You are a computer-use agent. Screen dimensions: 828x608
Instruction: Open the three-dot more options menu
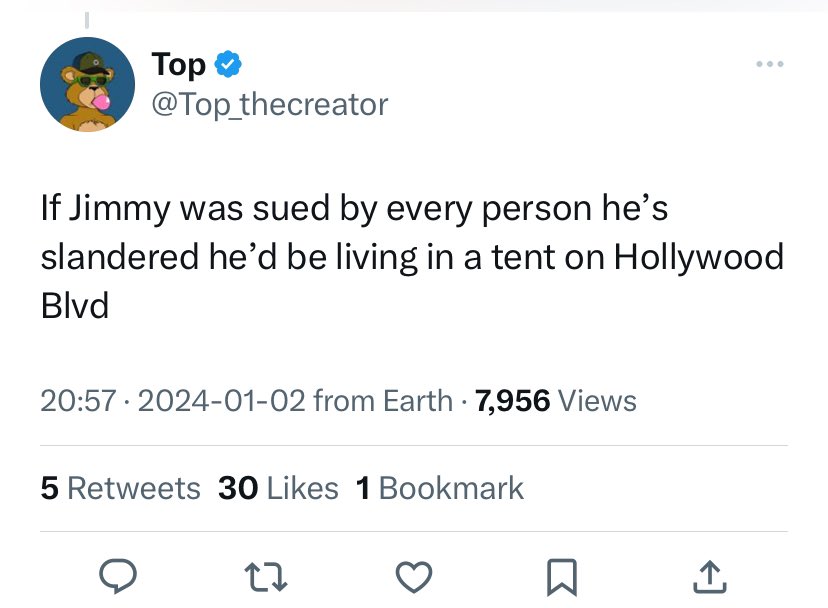769,64
